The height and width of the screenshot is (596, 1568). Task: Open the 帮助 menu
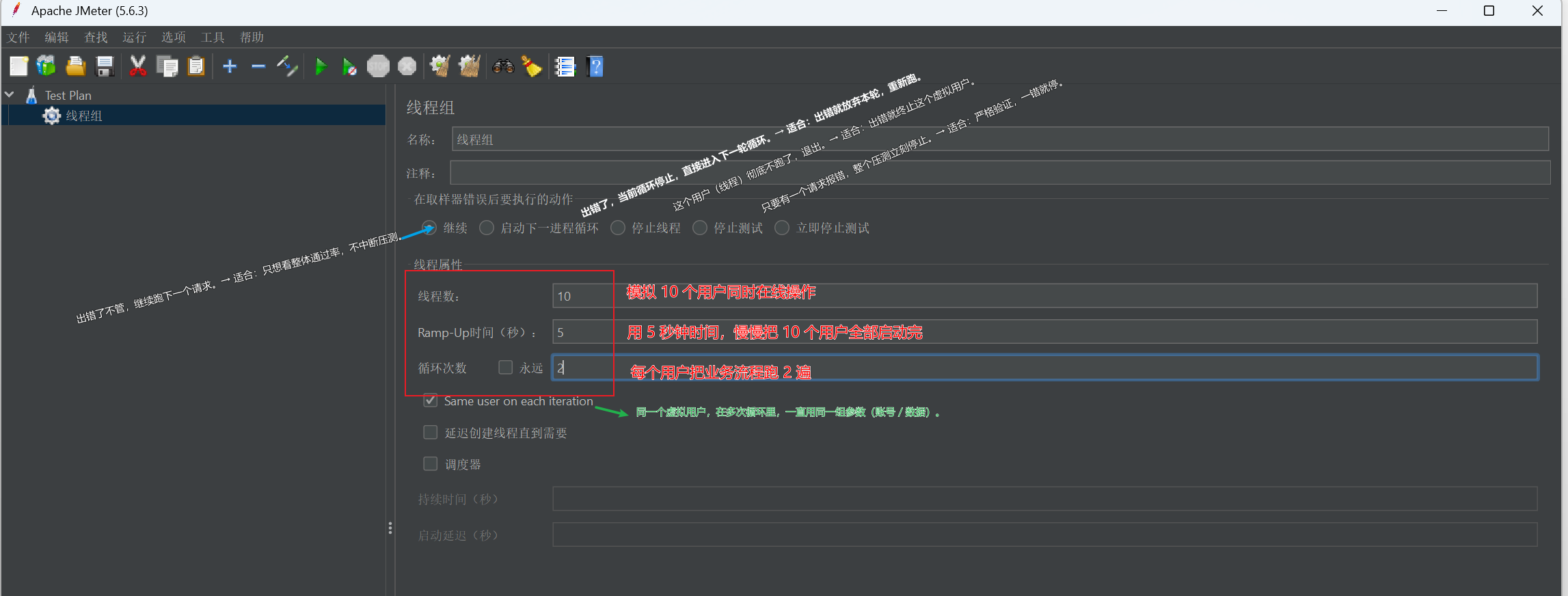(252, 37)
